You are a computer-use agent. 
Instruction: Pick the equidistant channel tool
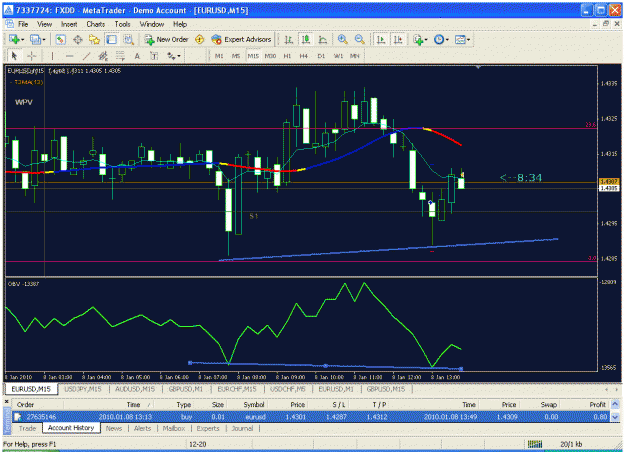coord(103,56)
